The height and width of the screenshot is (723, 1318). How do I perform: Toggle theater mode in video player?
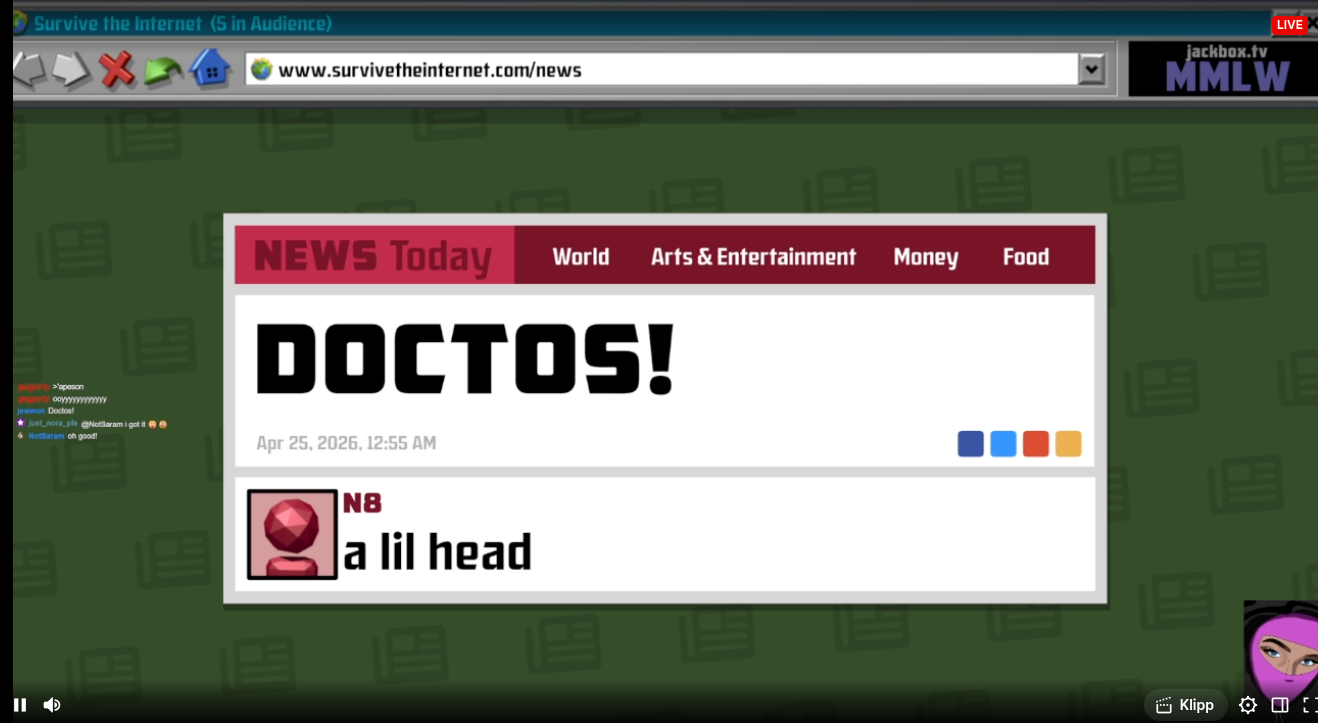click(x=1279, y=705)
